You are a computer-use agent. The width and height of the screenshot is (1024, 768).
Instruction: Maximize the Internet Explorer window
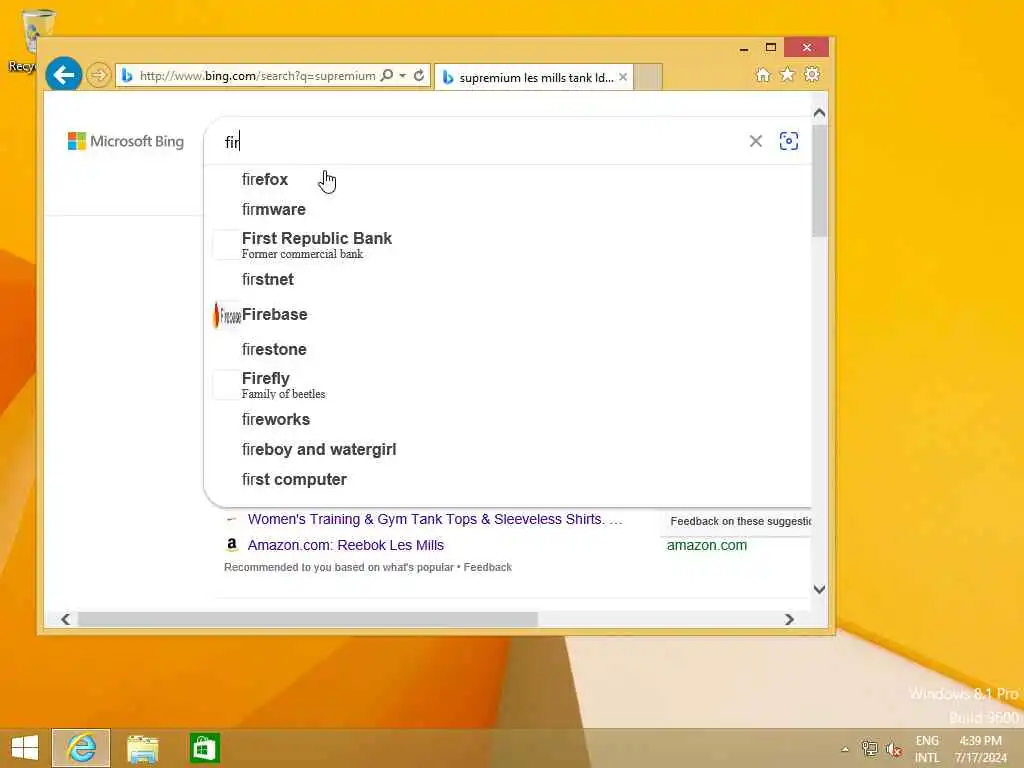pyautogui.click(x=771, y=47)
